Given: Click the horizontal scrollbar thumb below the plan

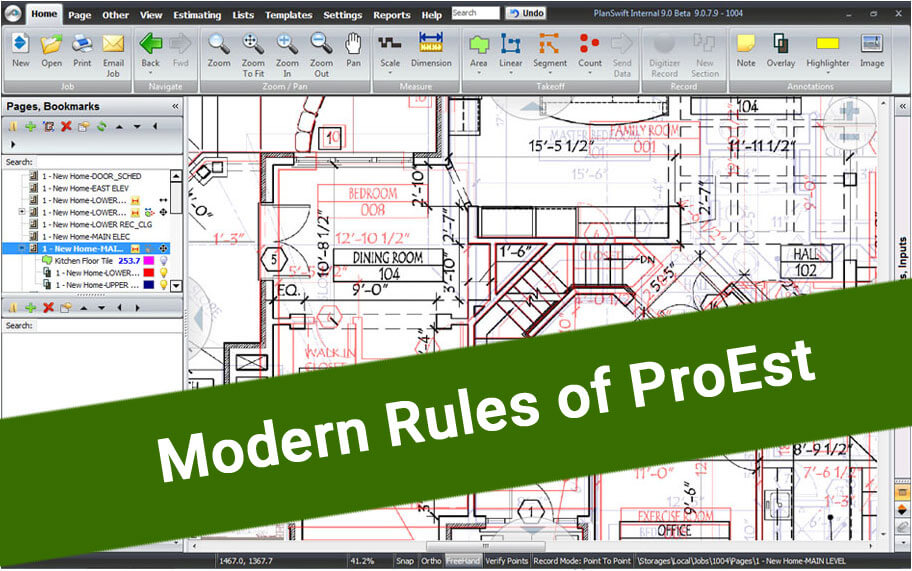Looking at the screenshot, I should tap(486, 547).
